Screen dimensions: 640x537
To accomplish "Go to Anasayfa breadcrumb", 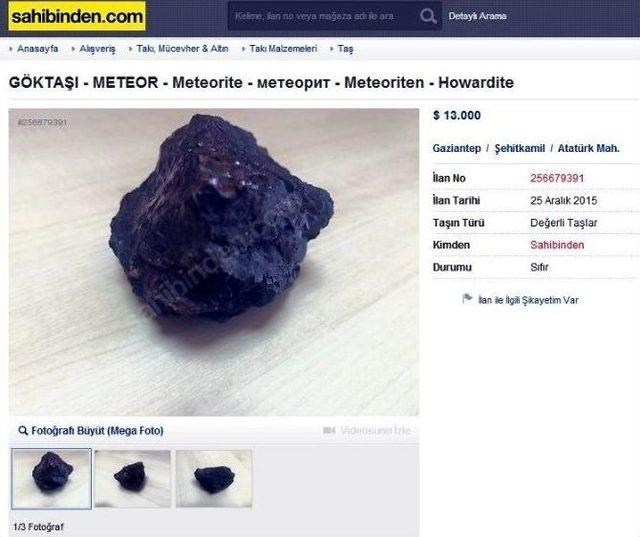I will coord(38,49).
